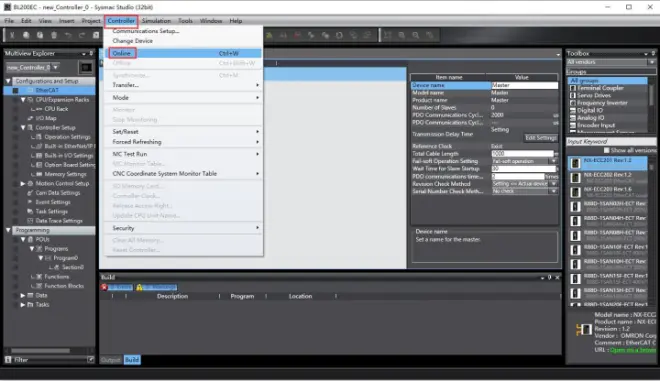Image resolution: width=660 pixels, height=381 pixels.
Task: Open the MC Test Run submenu
Action: [x=184, y=154]
